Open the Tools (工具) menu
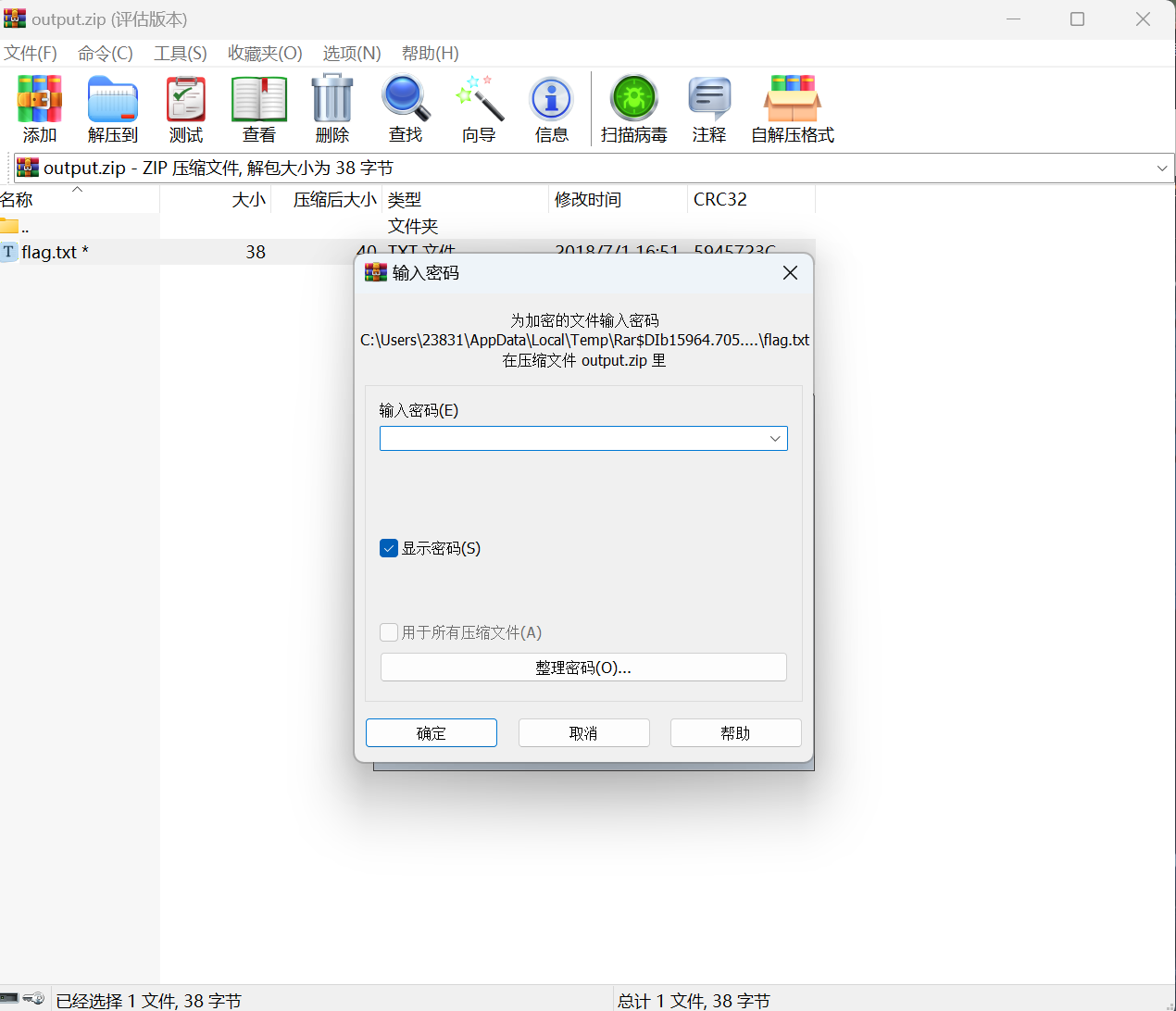 coord(181,54)
